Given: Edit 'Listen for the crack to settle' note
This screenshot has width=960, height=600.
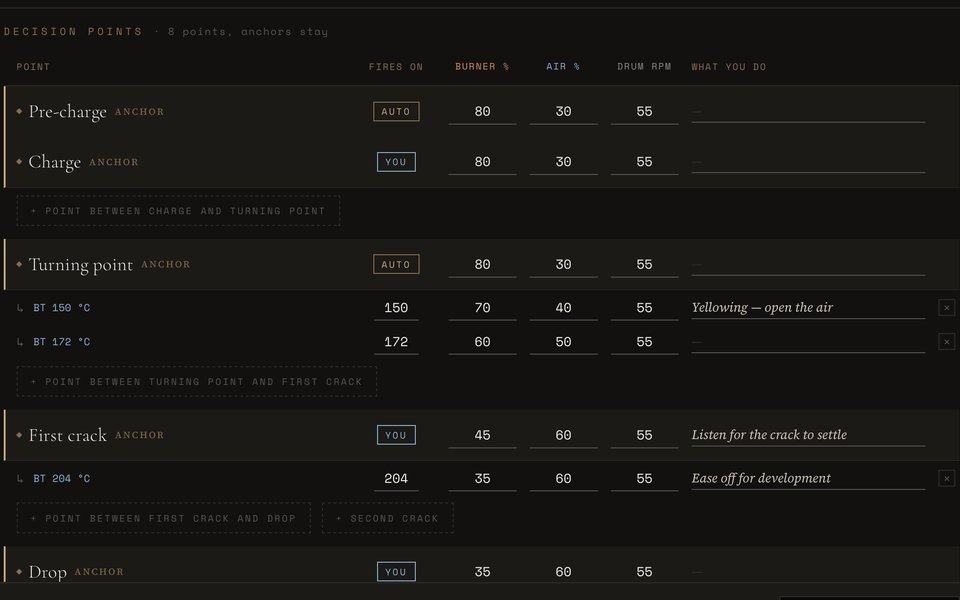Looking at the screenshot, I should tap(808, 435).
